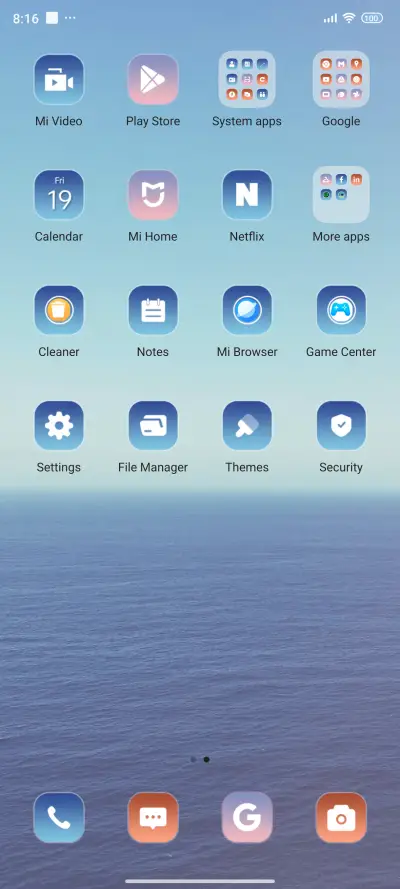400x889 pixels.
Task: Open the Phone dialer in the dock
Action: [x=59, y=818]
